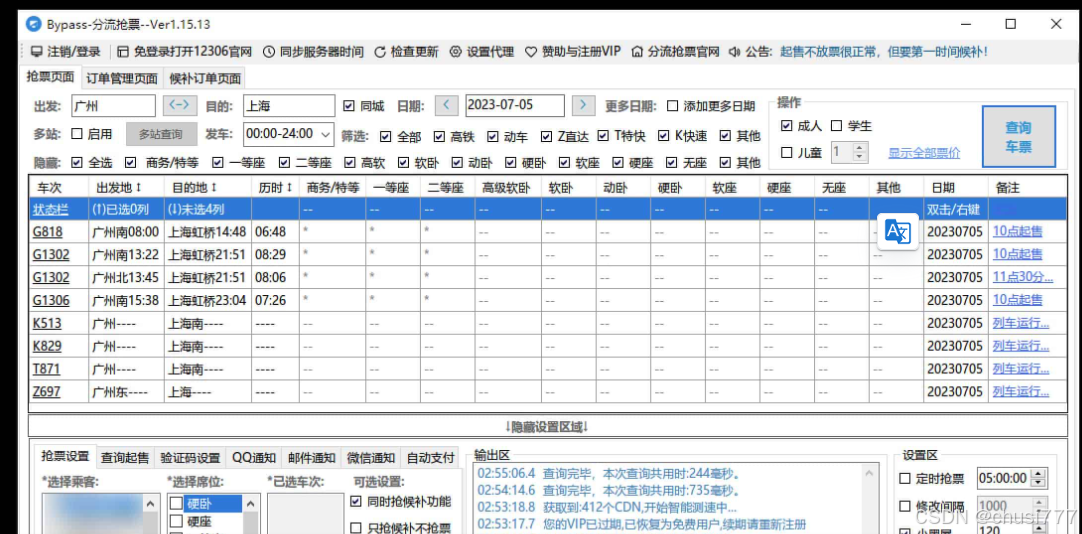Adjust the 定时抢票 time stepper
The image size is (1082, 534).
(1040, 478)
